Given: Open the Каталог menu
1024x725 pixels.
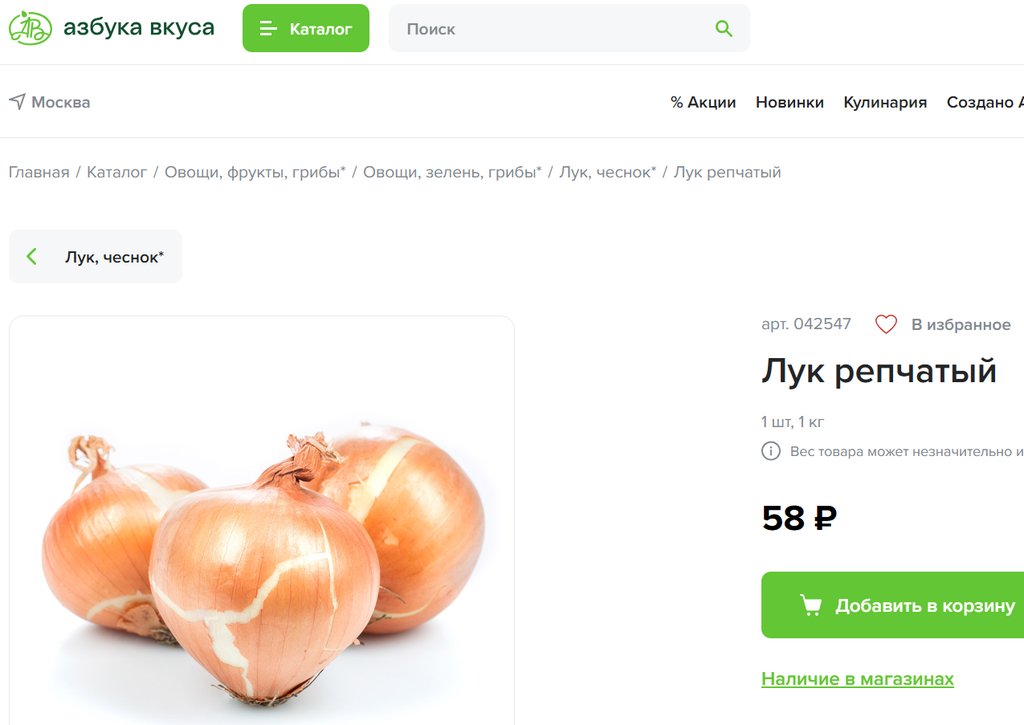Looking at the screenshot, I should pos(306,28).
